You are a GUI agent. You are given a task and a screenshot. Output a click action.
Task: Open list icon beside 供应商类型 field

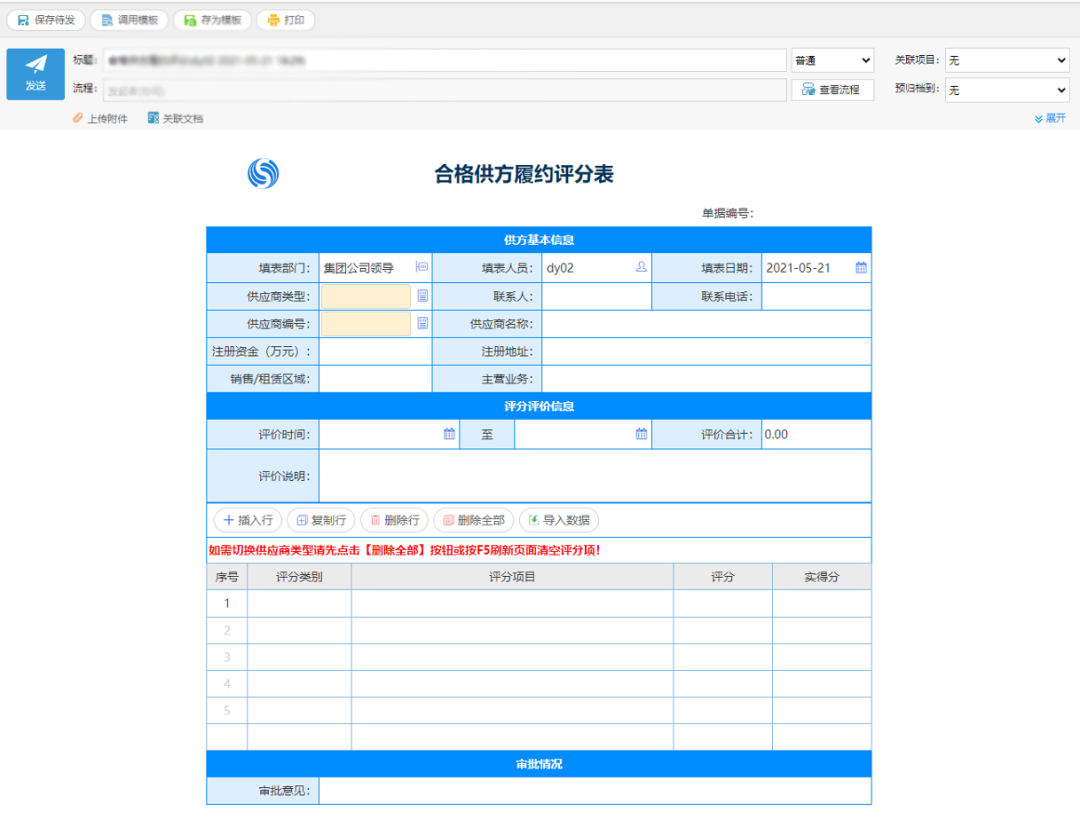[422, 296]
